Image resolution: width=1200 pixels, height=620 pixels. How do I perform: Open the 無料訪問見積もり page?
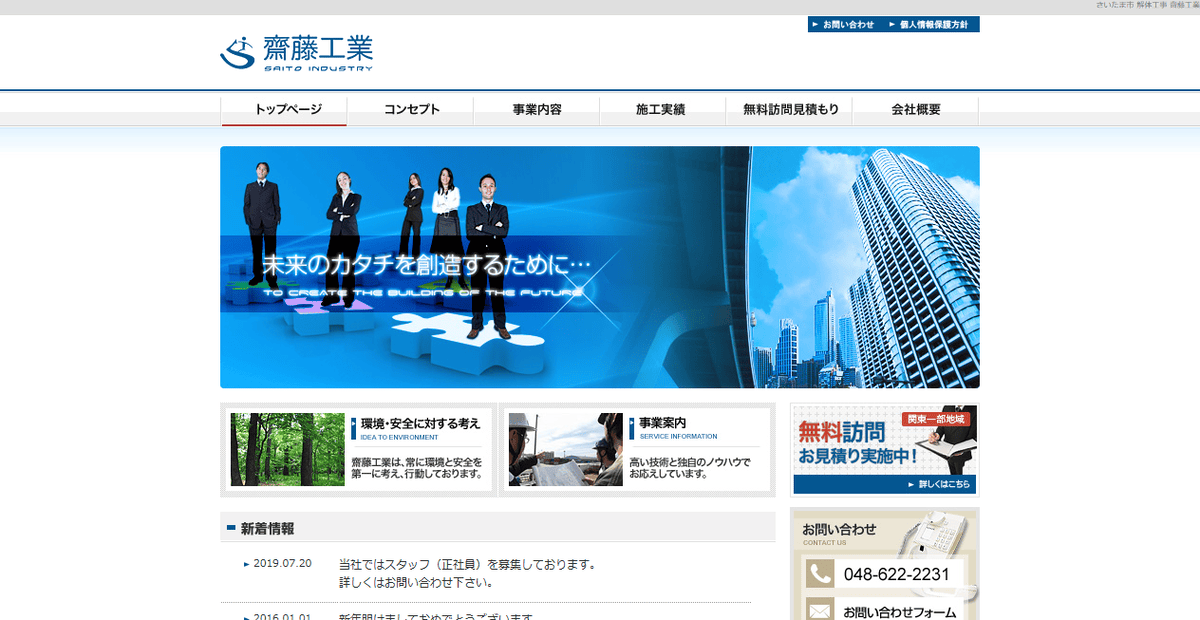pos(789,110)
